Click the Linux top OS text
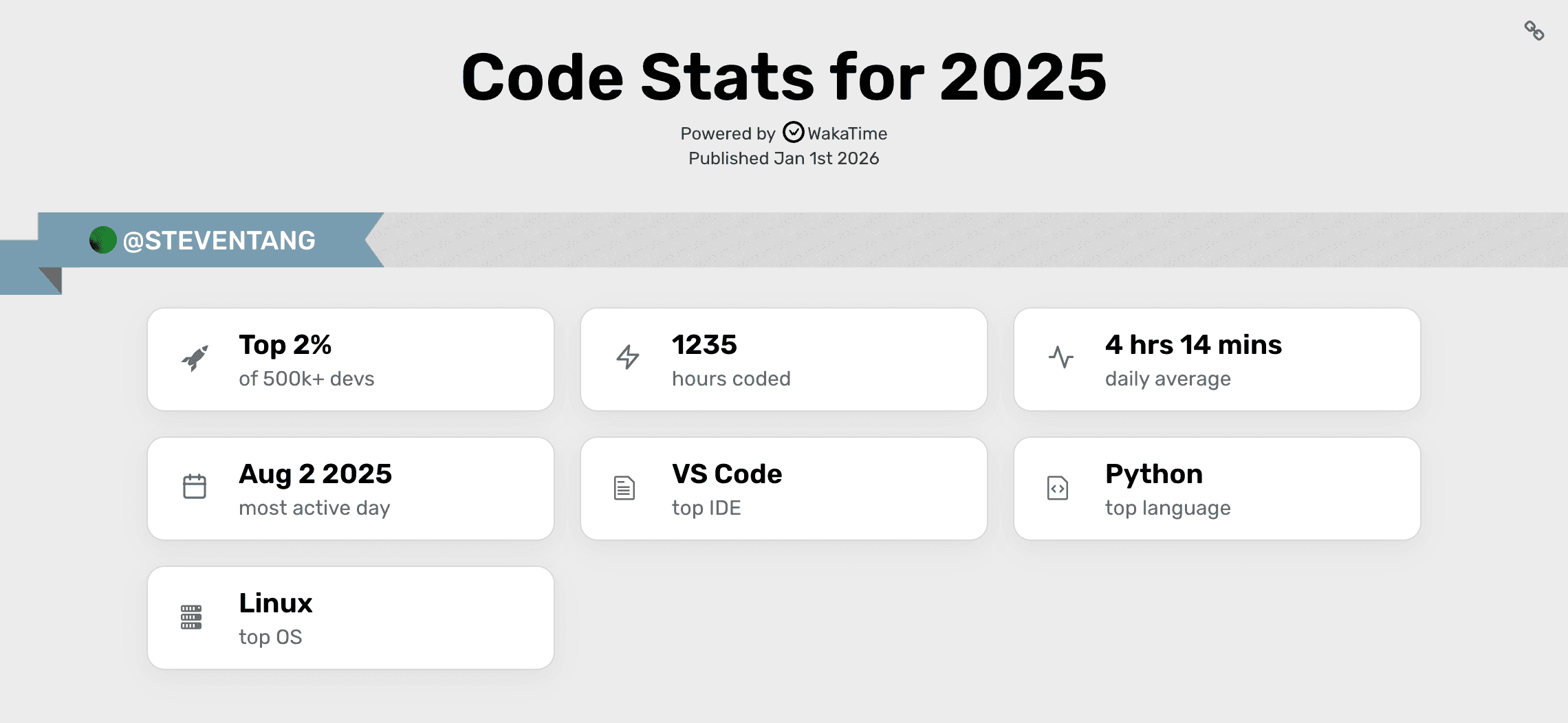Image resolution: width=1568 pixels, height=723 pixels. 275,603
